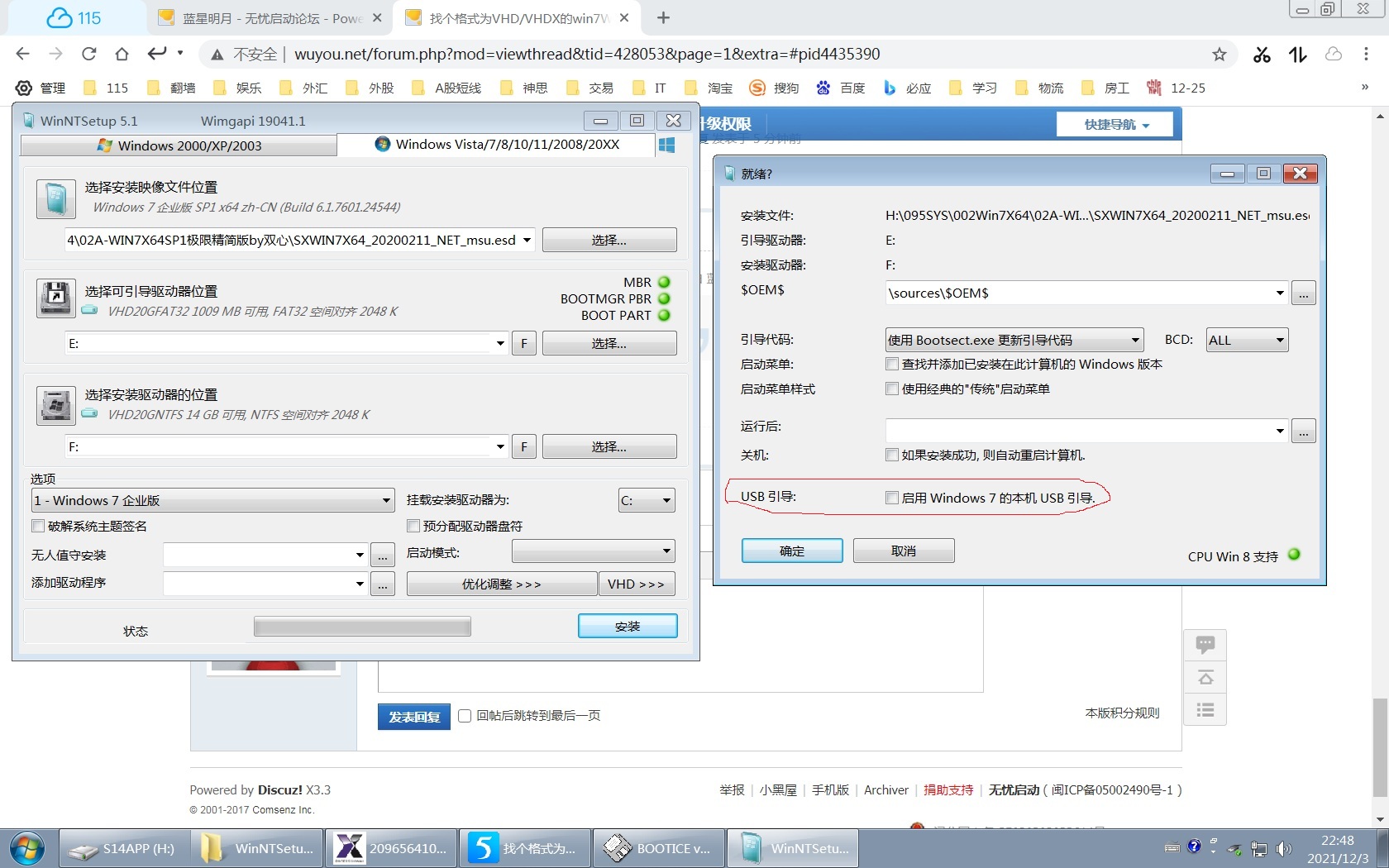Click the BOOT PART status light
1389x868 pixels.
click(x=664, y=315)
